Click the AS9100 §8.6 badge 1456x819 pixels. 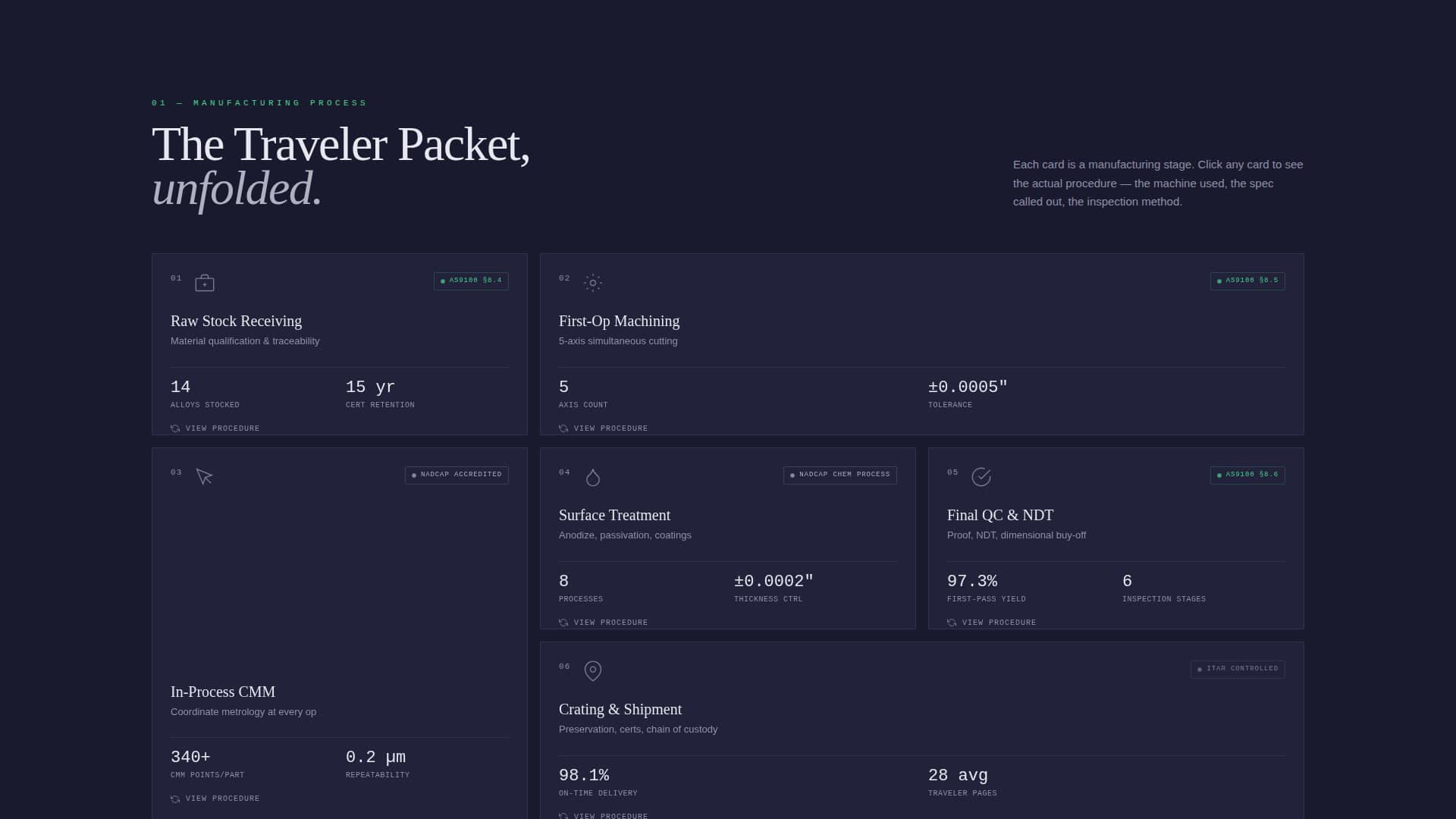click(1247, 475)
